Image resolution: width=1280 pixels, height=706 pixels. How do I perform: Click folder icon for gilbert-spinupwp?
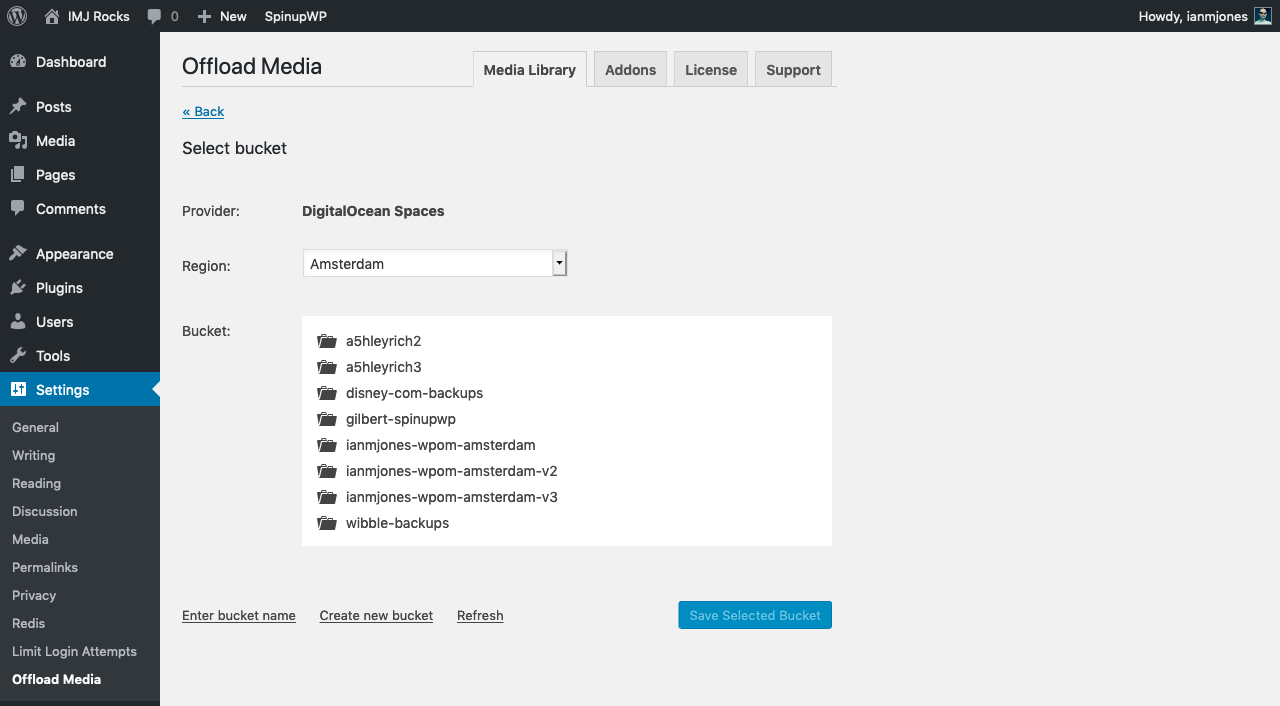(326, 419)
